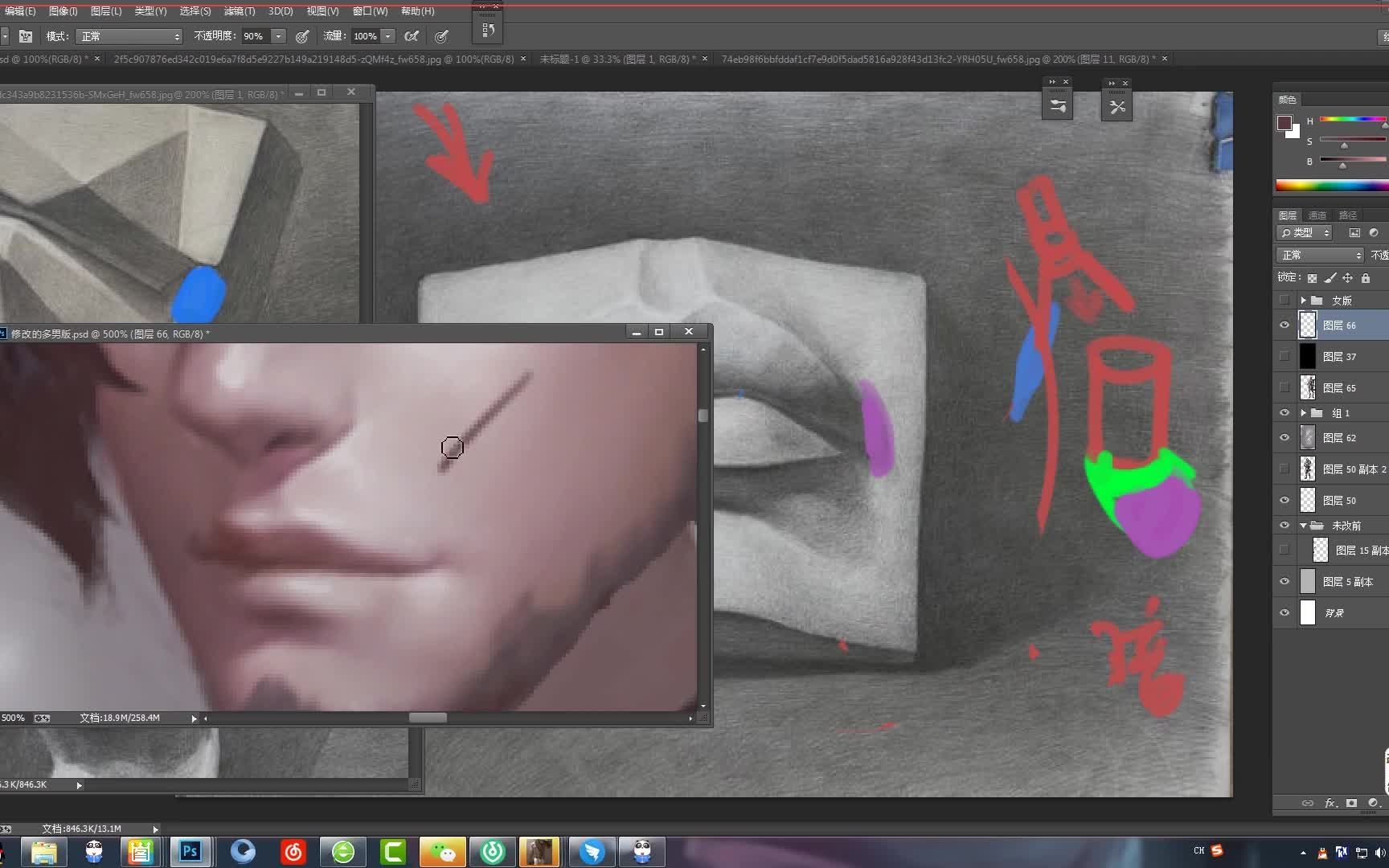Open the 模式 blend mode dropdown in options bar

click(129, 36)
